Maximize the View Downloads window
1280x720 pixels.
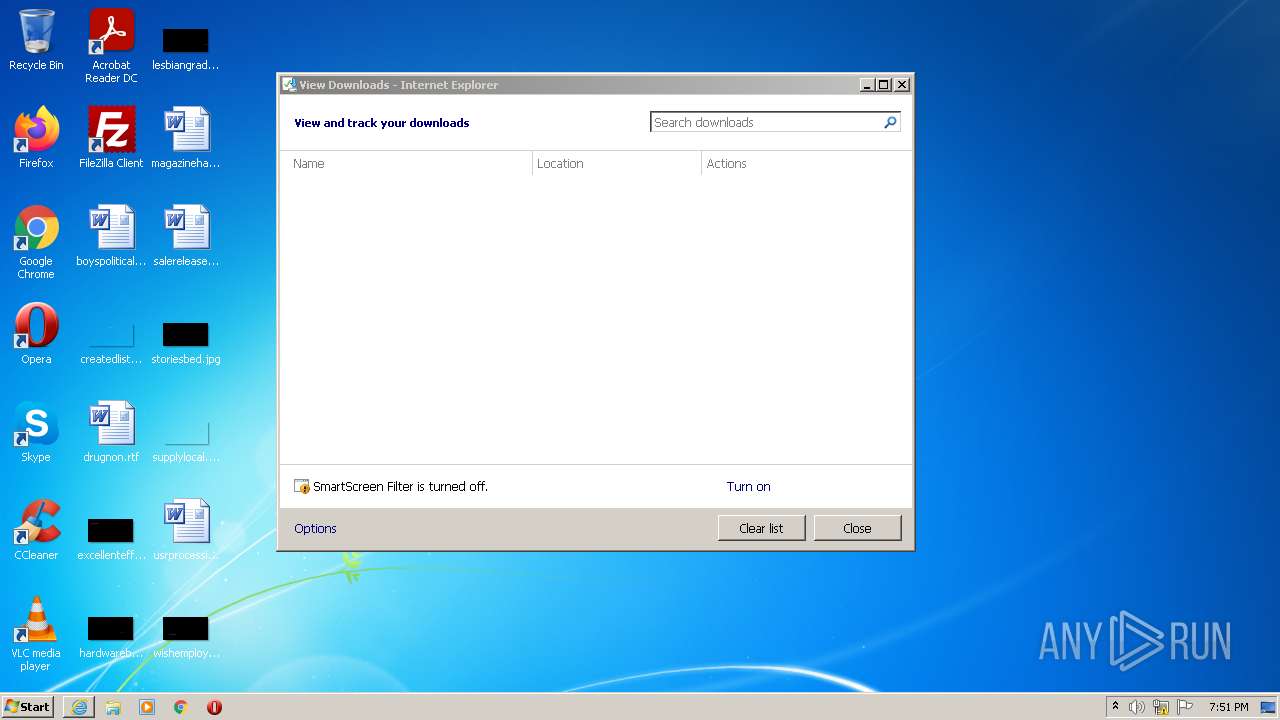point(884,85)
